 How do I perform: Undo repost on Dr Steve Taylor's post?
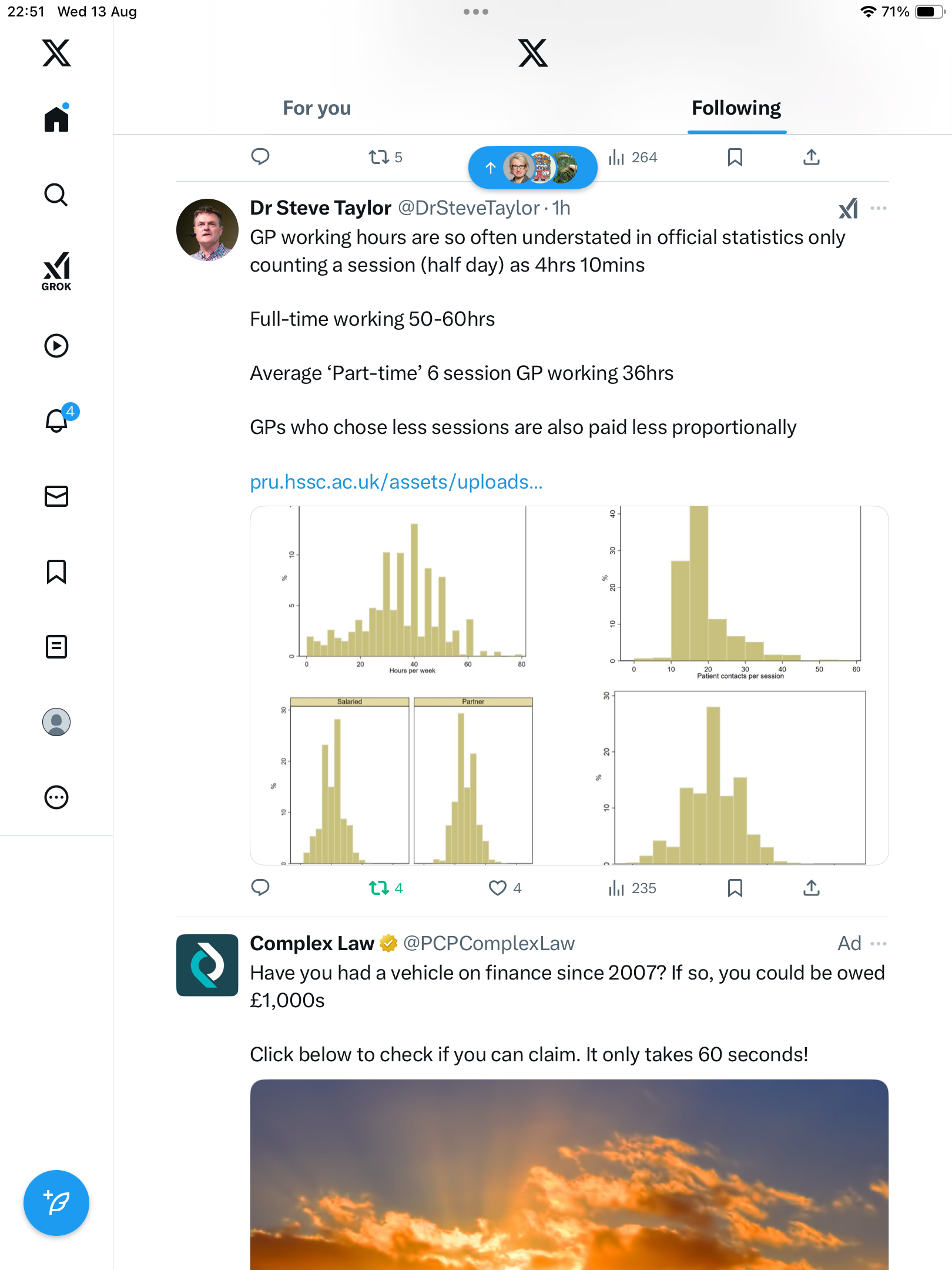click(379, 888)
